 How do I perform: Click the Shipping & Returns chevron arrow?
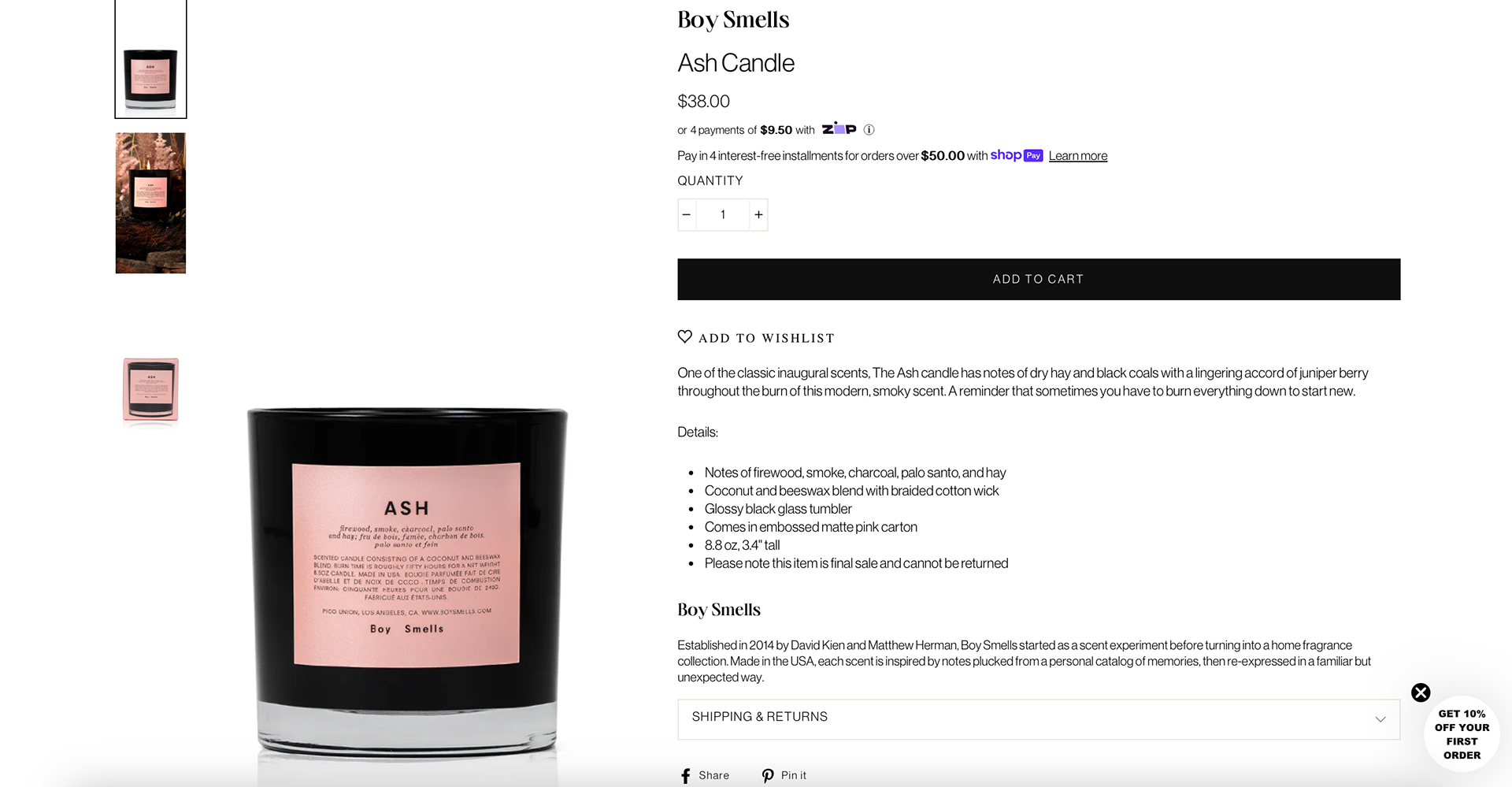tap(1380, 719)
